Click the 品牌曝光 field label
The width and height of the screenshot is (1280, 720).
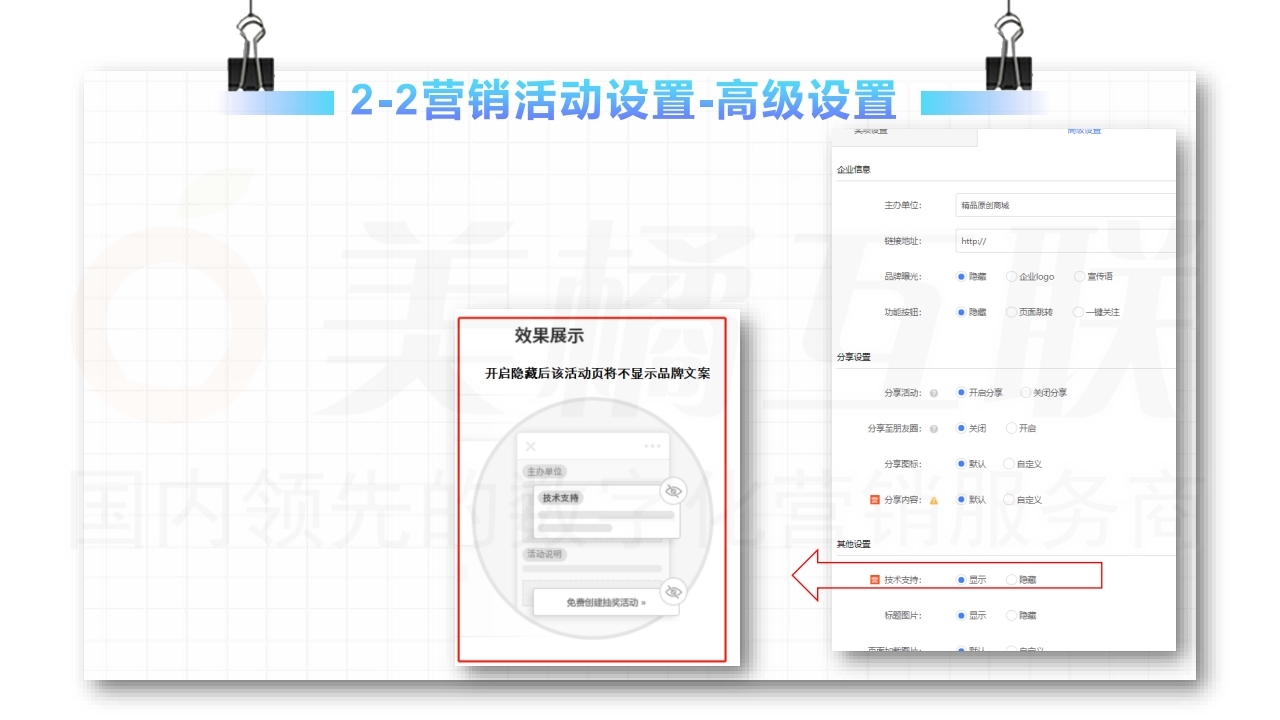pos(902,276)
